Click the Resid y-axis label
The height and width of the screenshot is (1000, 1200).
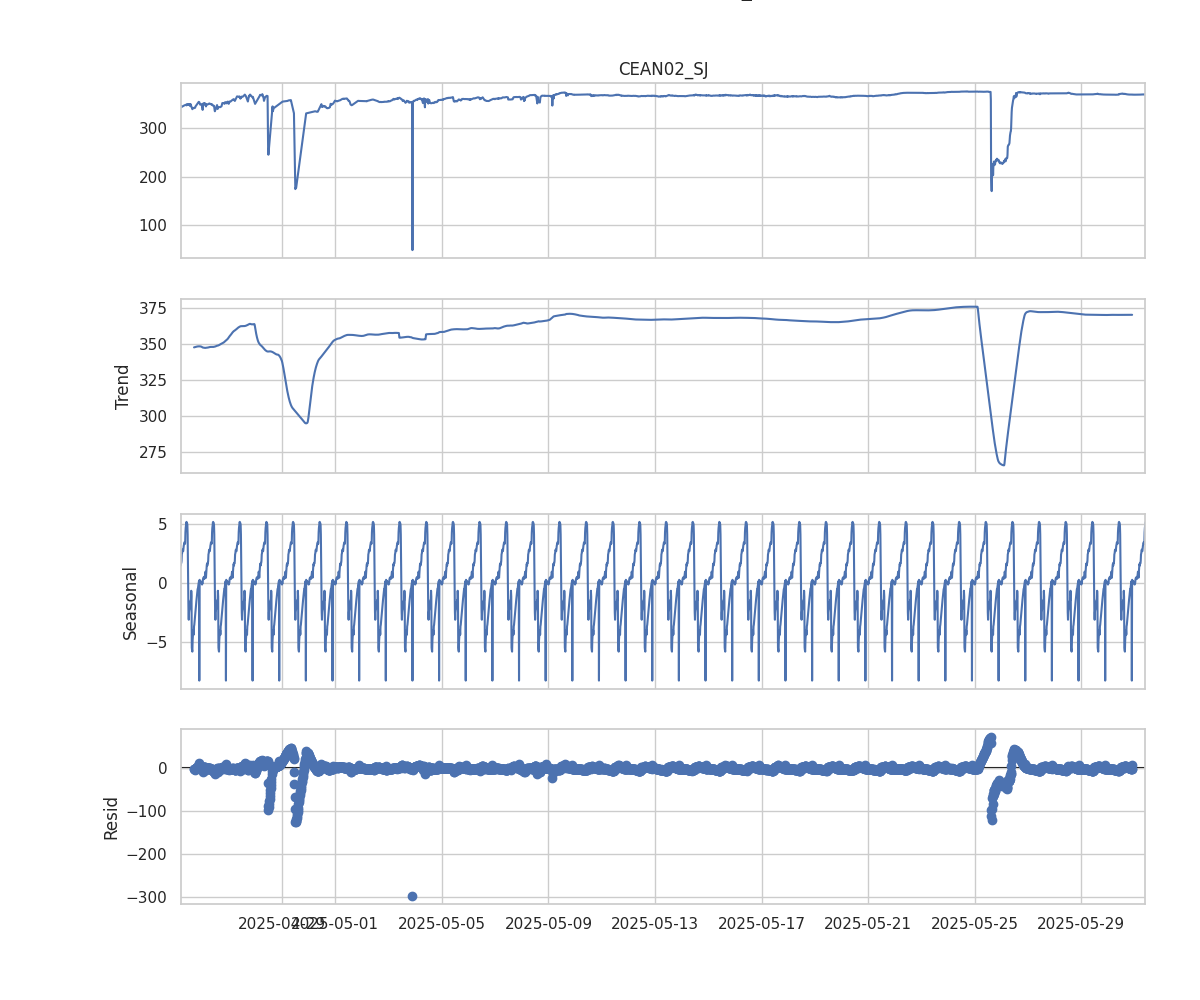[111, 817]
